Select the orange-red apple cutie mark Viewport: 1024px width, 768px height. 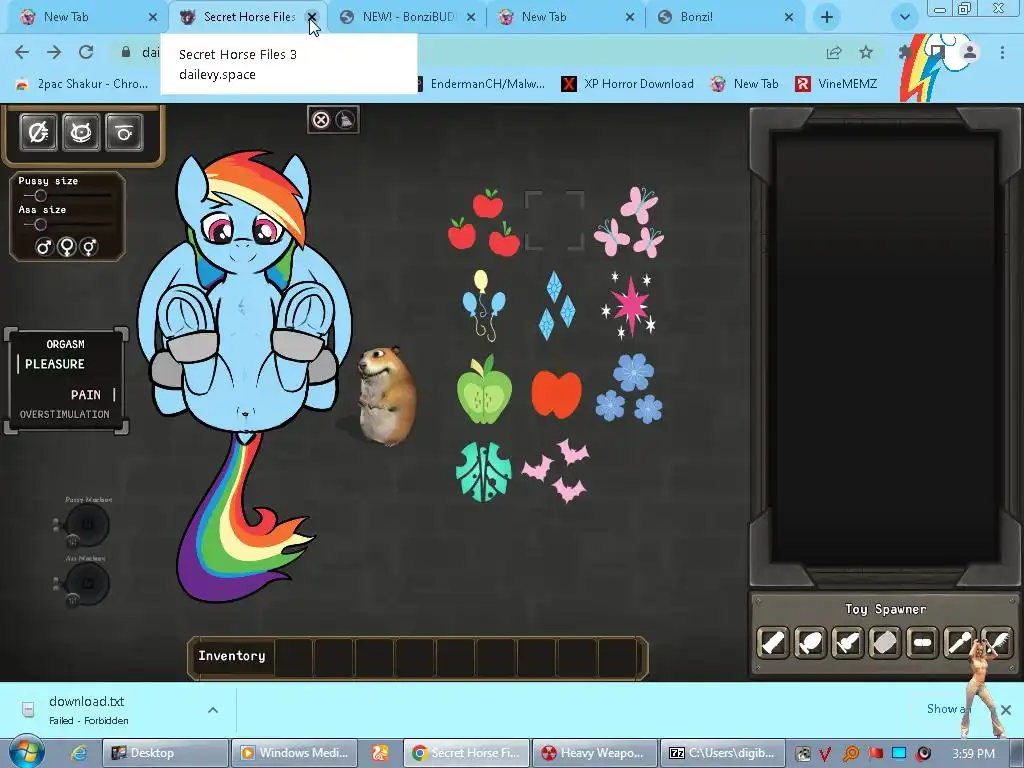(556, 394)
